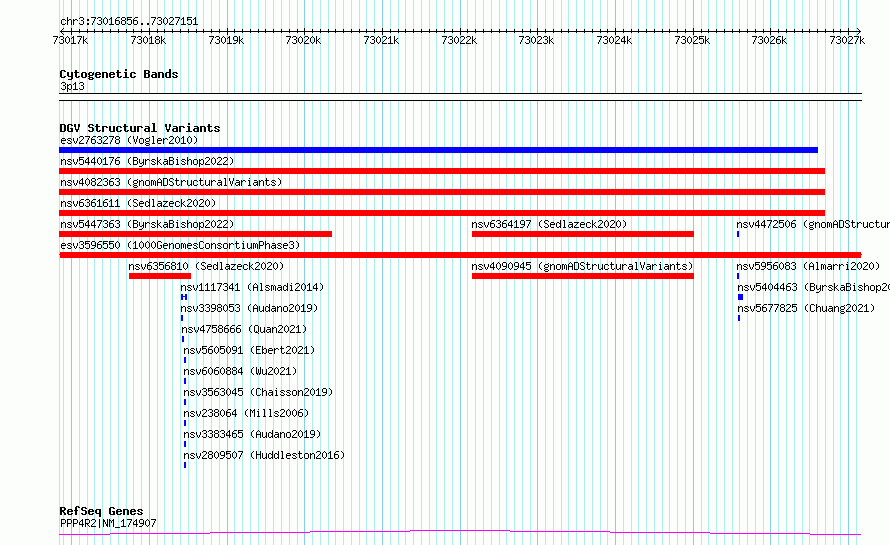
Task: Open nsv4090945 (gnomADStructuralVariants) label
Action: (x=582, y=266)
